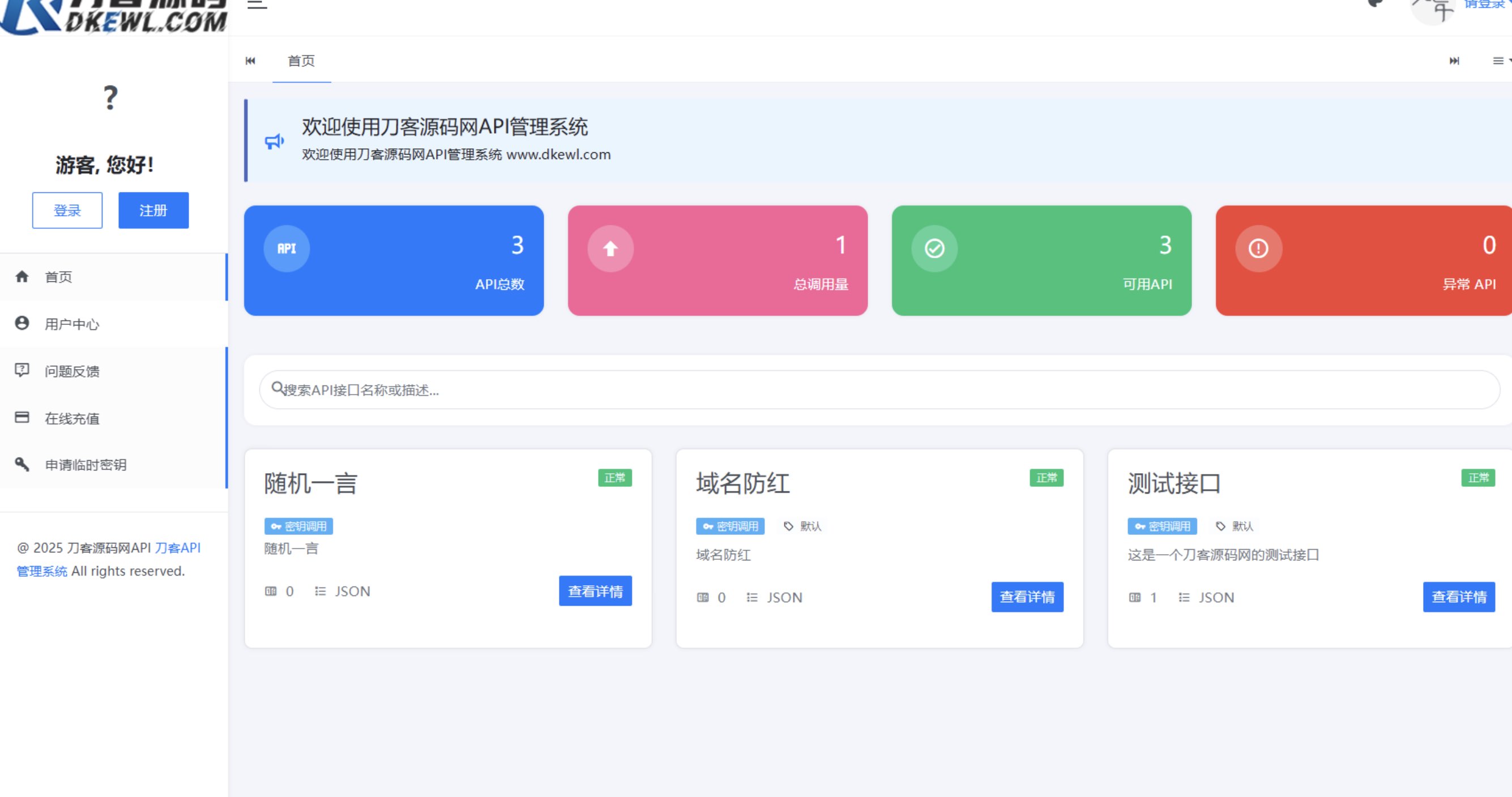Open 用户中心 from the sidebar
Viewport: 1512px width, 797px height.
[71, 324]
